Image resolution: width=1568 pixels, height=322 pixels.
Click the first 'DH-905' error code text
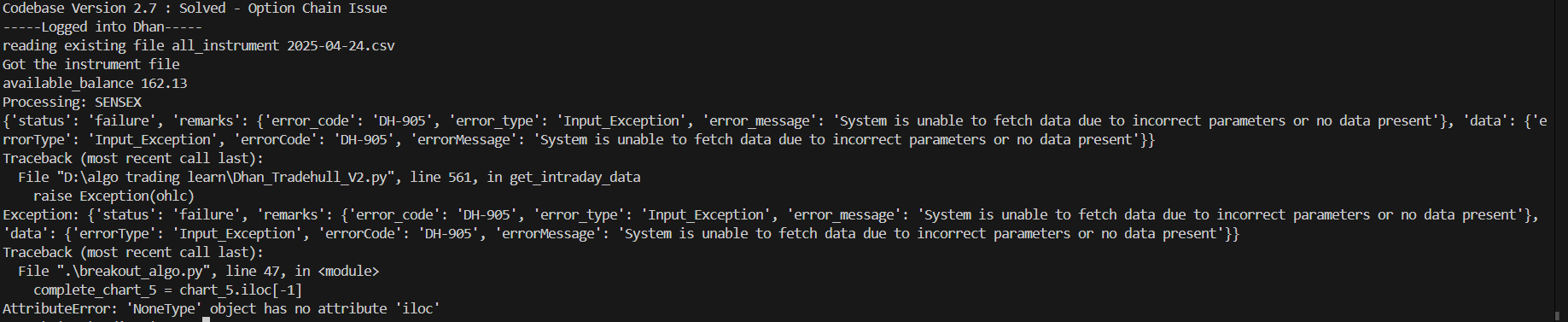point(403,121)
